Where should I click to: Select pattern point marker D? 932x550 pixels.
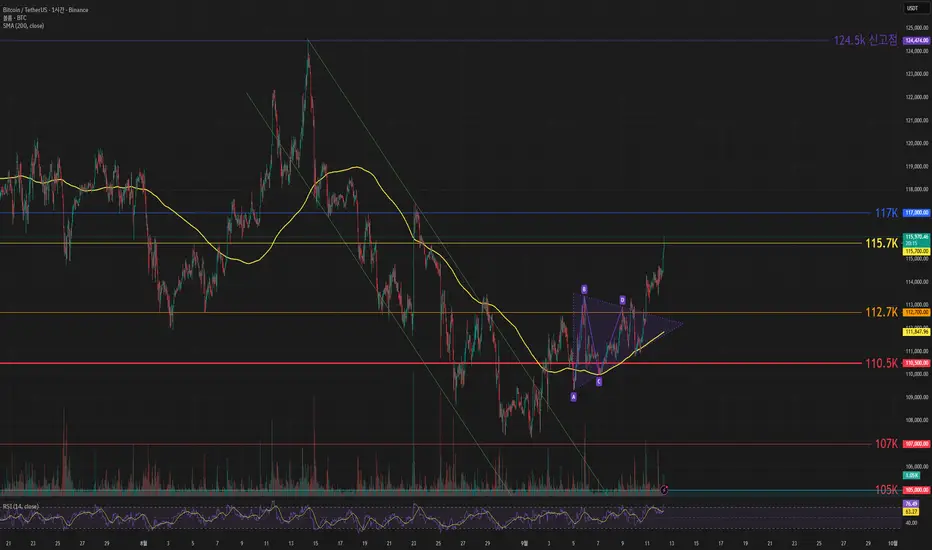point(622,300)
